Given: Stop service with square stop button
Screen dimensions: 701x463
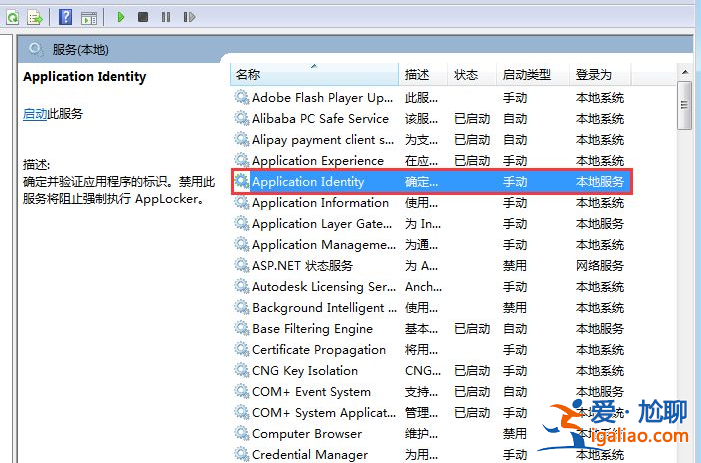Looking at the screenshot, I should click(x=143, y=17).
